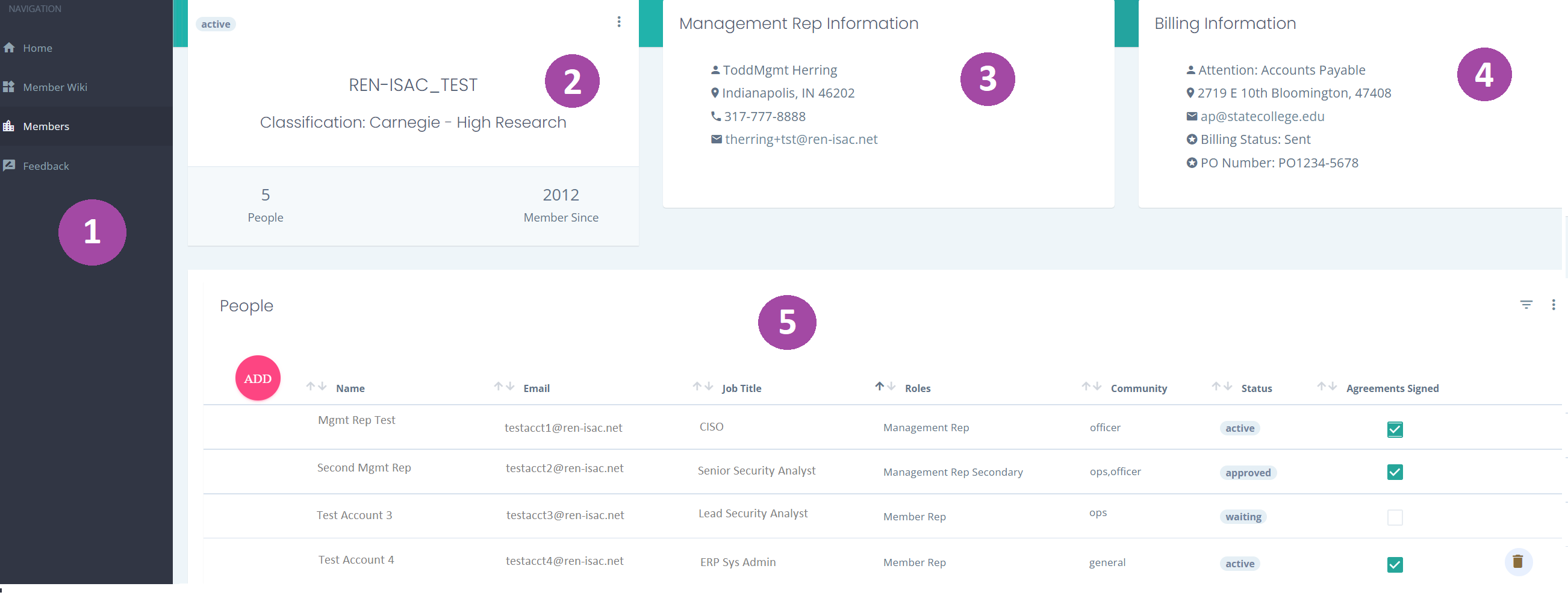Check the empty Agreements Signed box for Test Account 3
Screen dimensions: 1568x604
point(1395,517)
